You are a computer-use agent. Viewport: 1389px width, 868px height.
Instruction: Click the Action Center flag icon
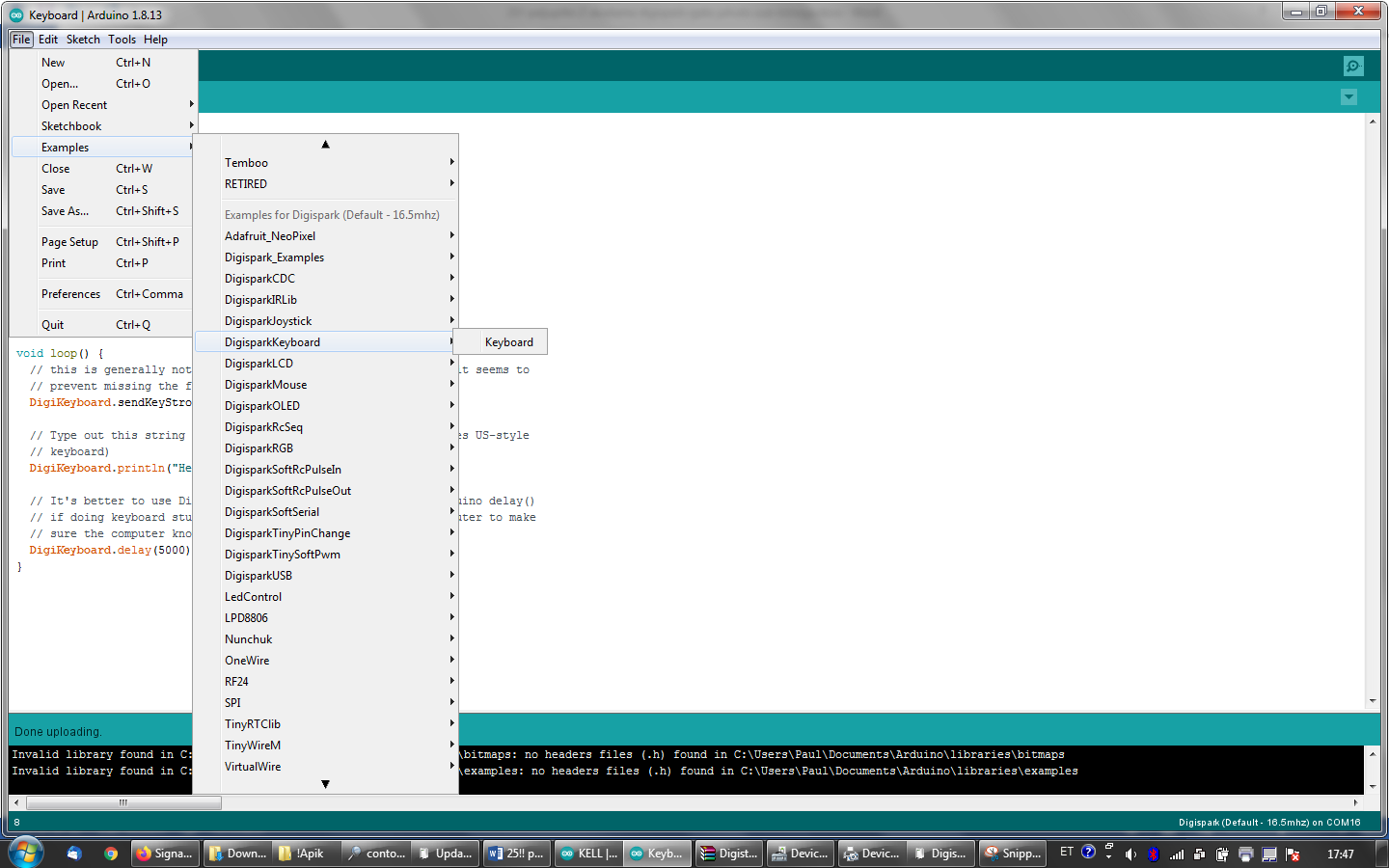click(x=1293, y=854)
